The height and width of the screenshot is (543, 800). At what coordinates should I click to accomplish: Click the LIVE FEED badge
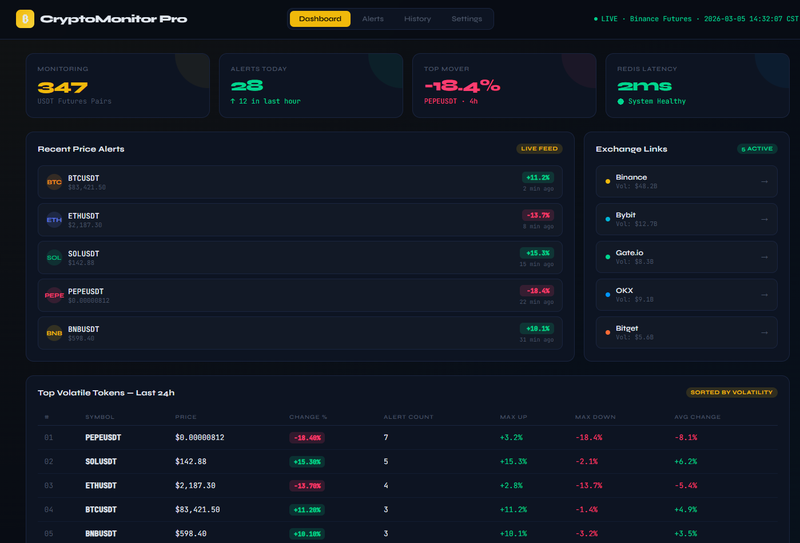539,149
